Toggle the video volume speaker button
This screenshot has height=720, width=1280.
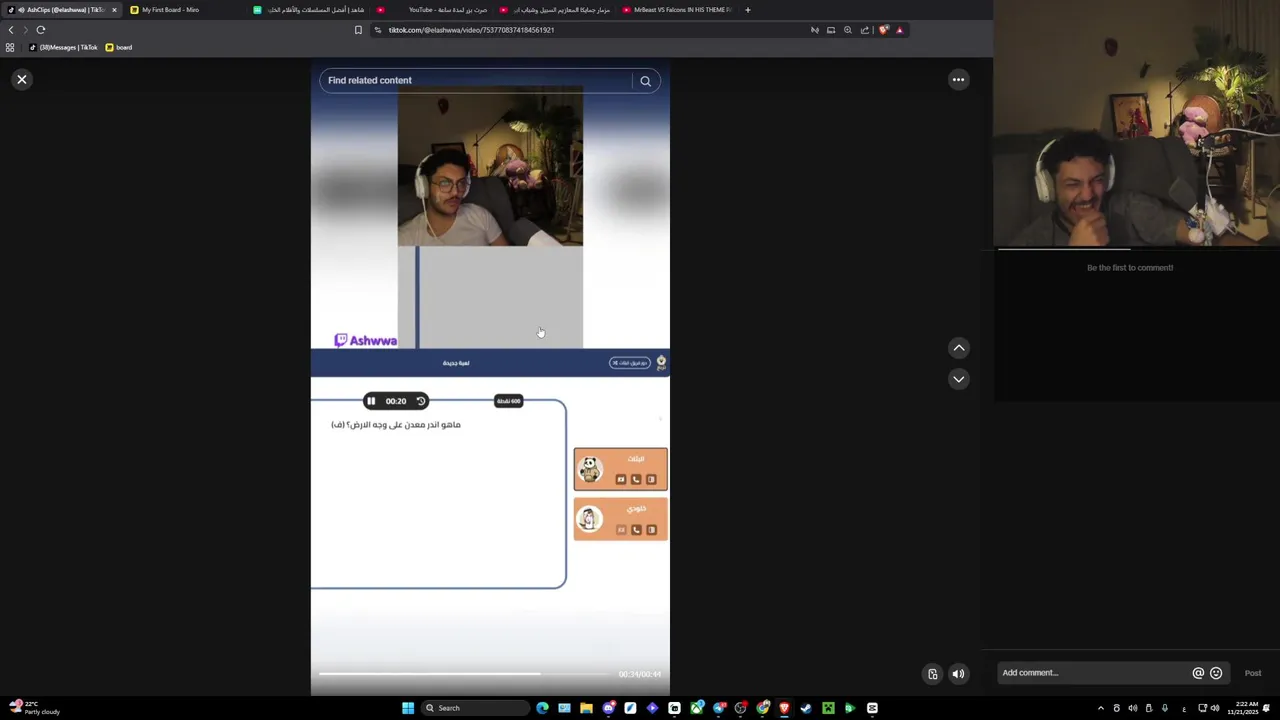(x=958, y=674)
